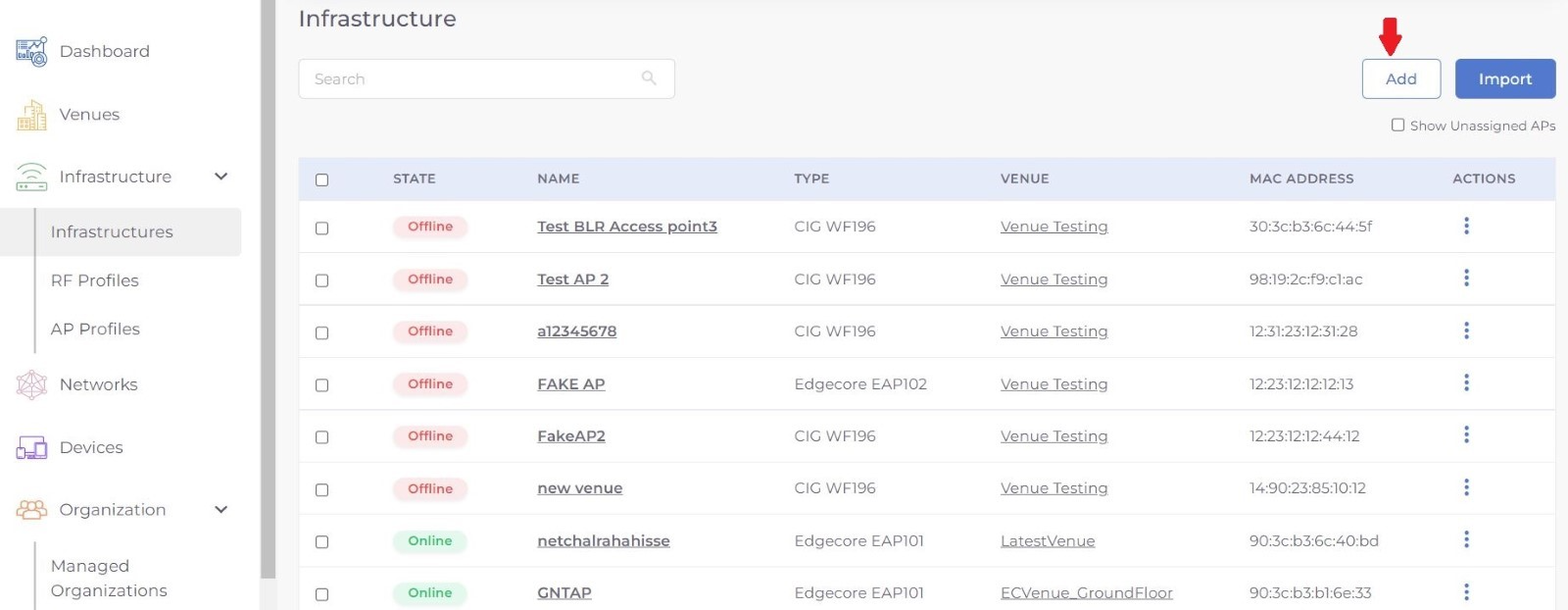The image size is (1568, 610).
Task: Click the Networks globe icon
Action: (x=31, y=384)
